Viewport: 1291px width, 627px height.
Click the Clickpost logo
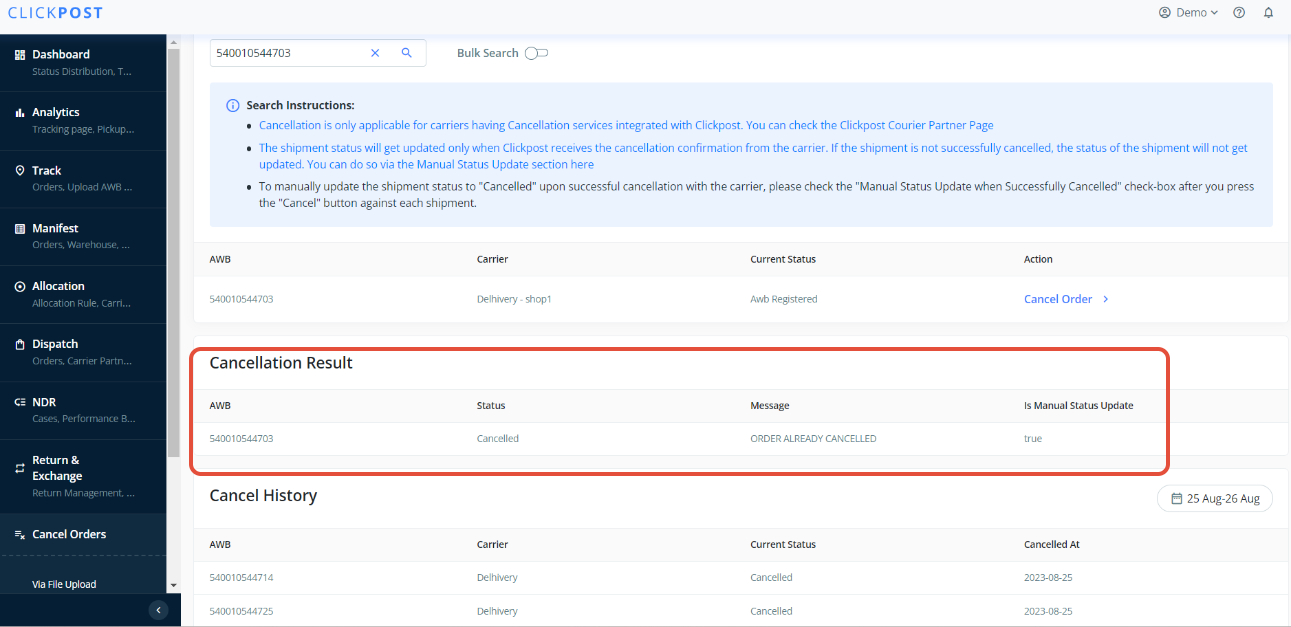click(55, 13)
